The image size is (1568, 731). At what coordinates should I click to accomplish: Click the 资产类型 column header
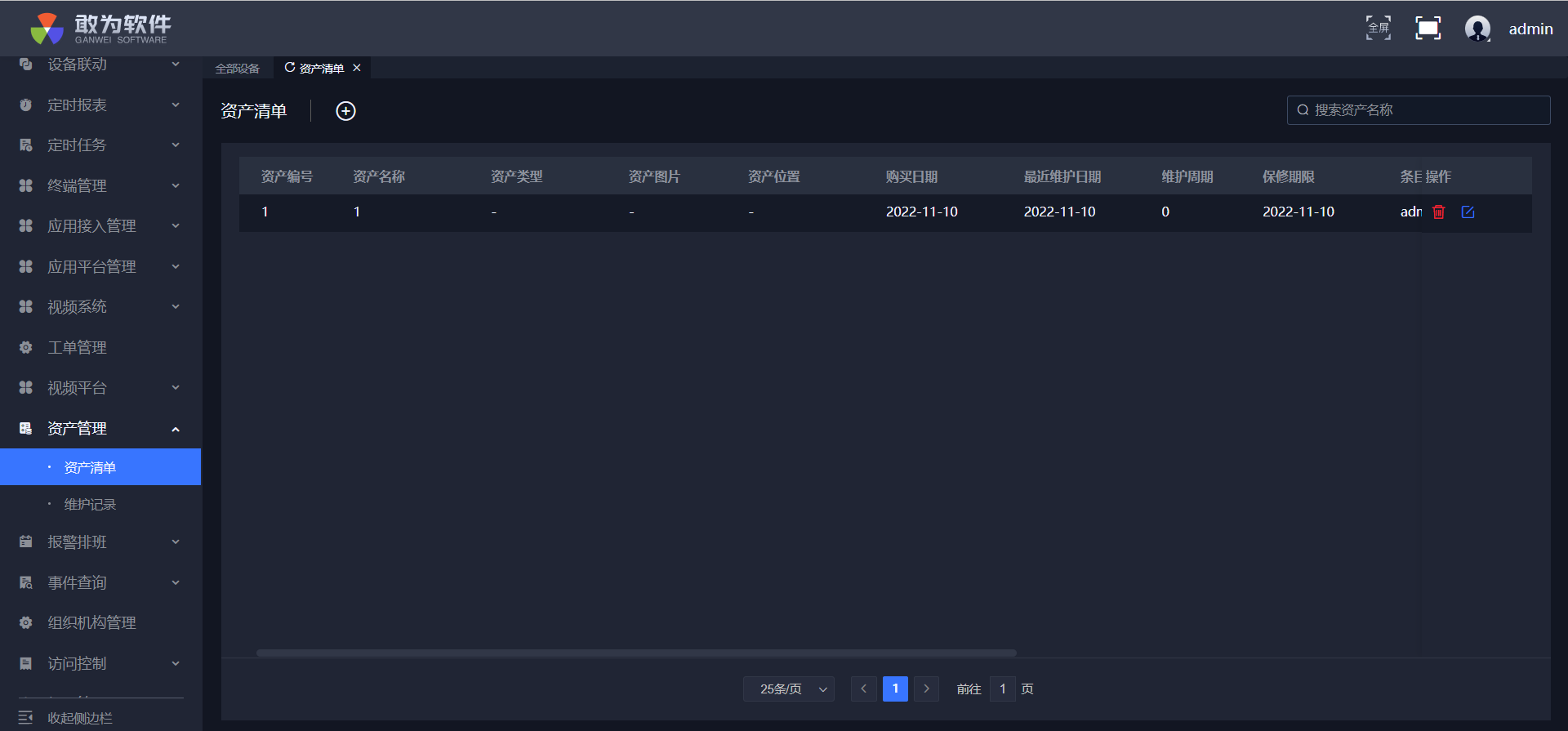pos(516,176)
